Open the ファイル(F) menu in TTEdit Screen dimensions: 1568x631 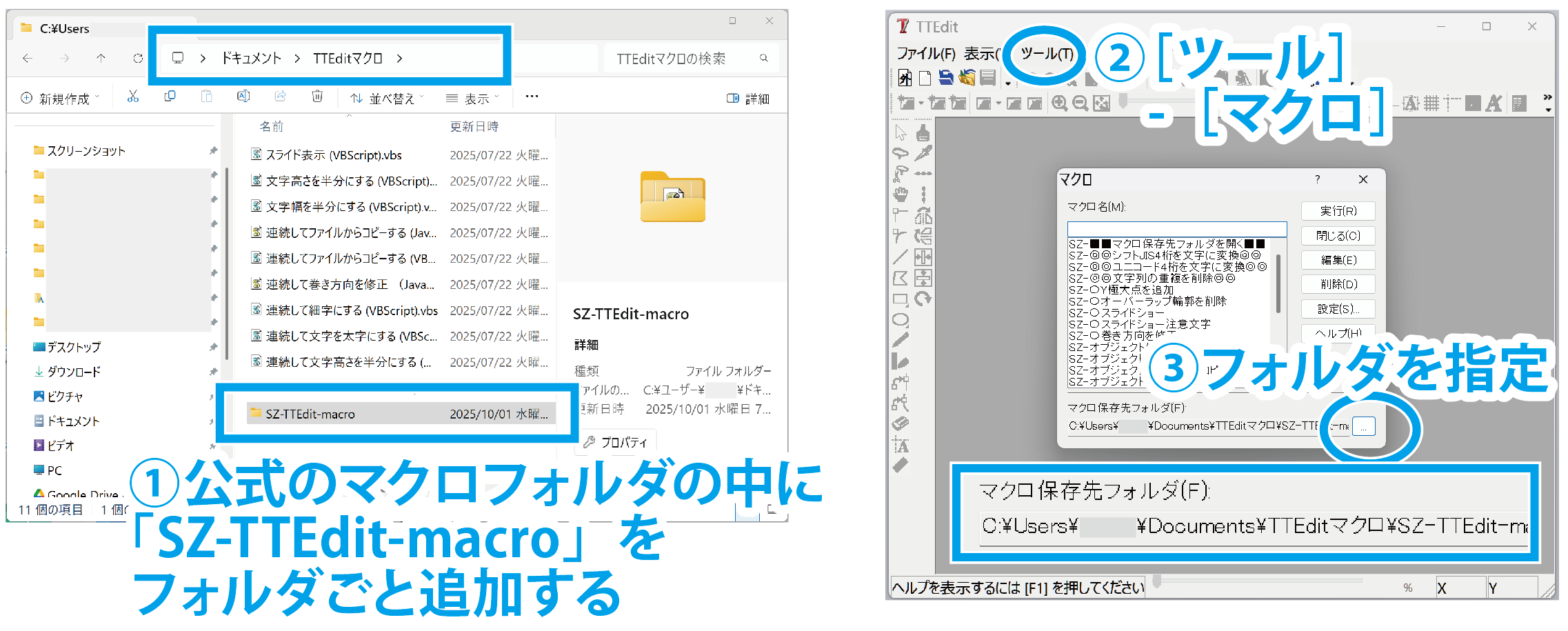pos(925,54)
